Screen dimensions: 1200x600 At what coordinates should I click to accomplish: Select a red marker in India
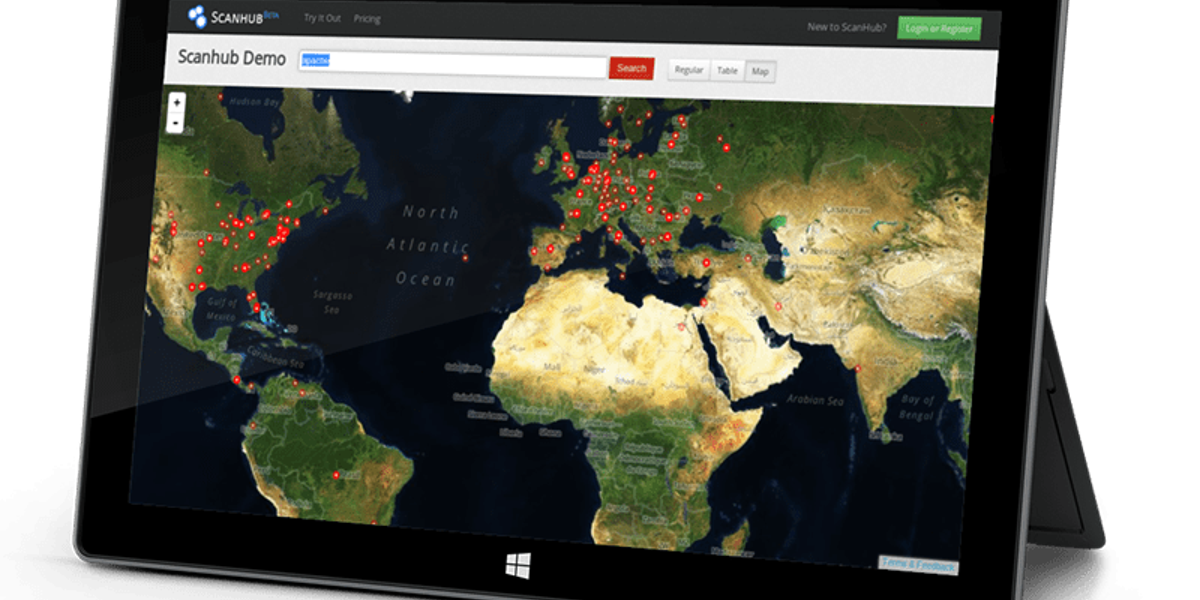pyautogui.click(x=856, y=368)
